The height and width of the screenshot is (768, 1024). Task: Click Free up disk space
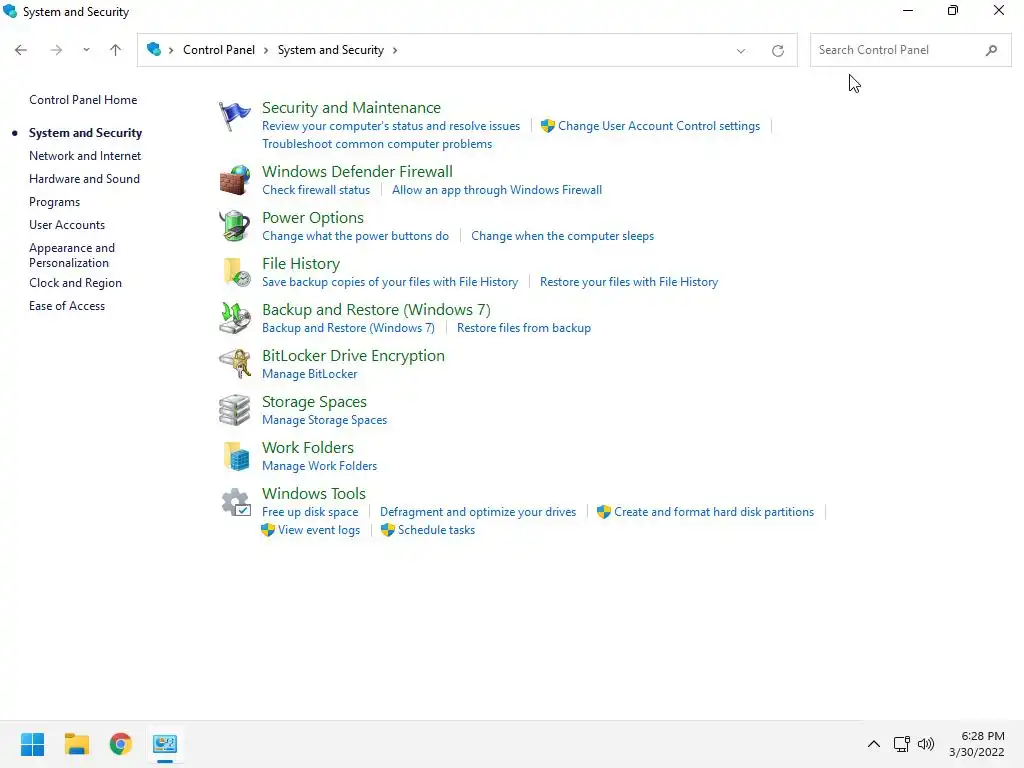tap(310, 512)
